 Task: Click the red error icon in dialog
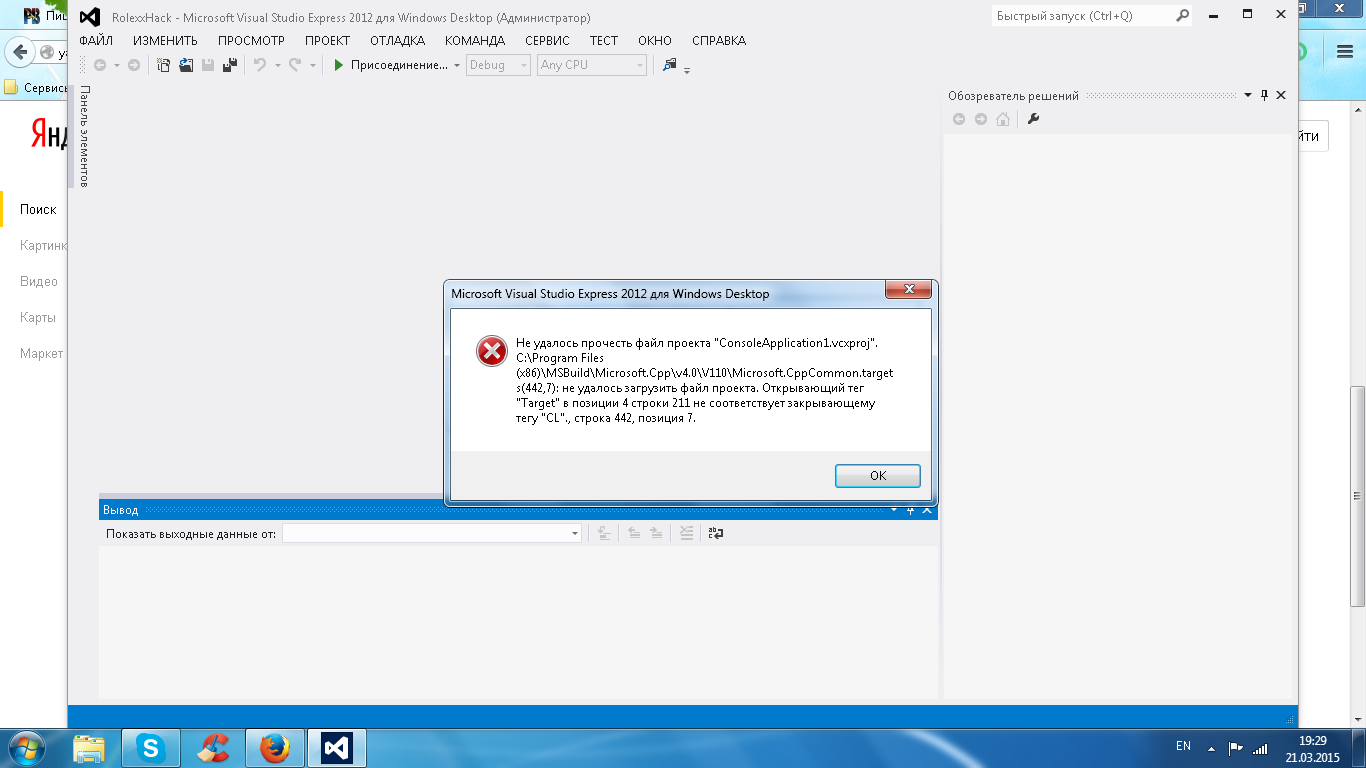(491, 351)
